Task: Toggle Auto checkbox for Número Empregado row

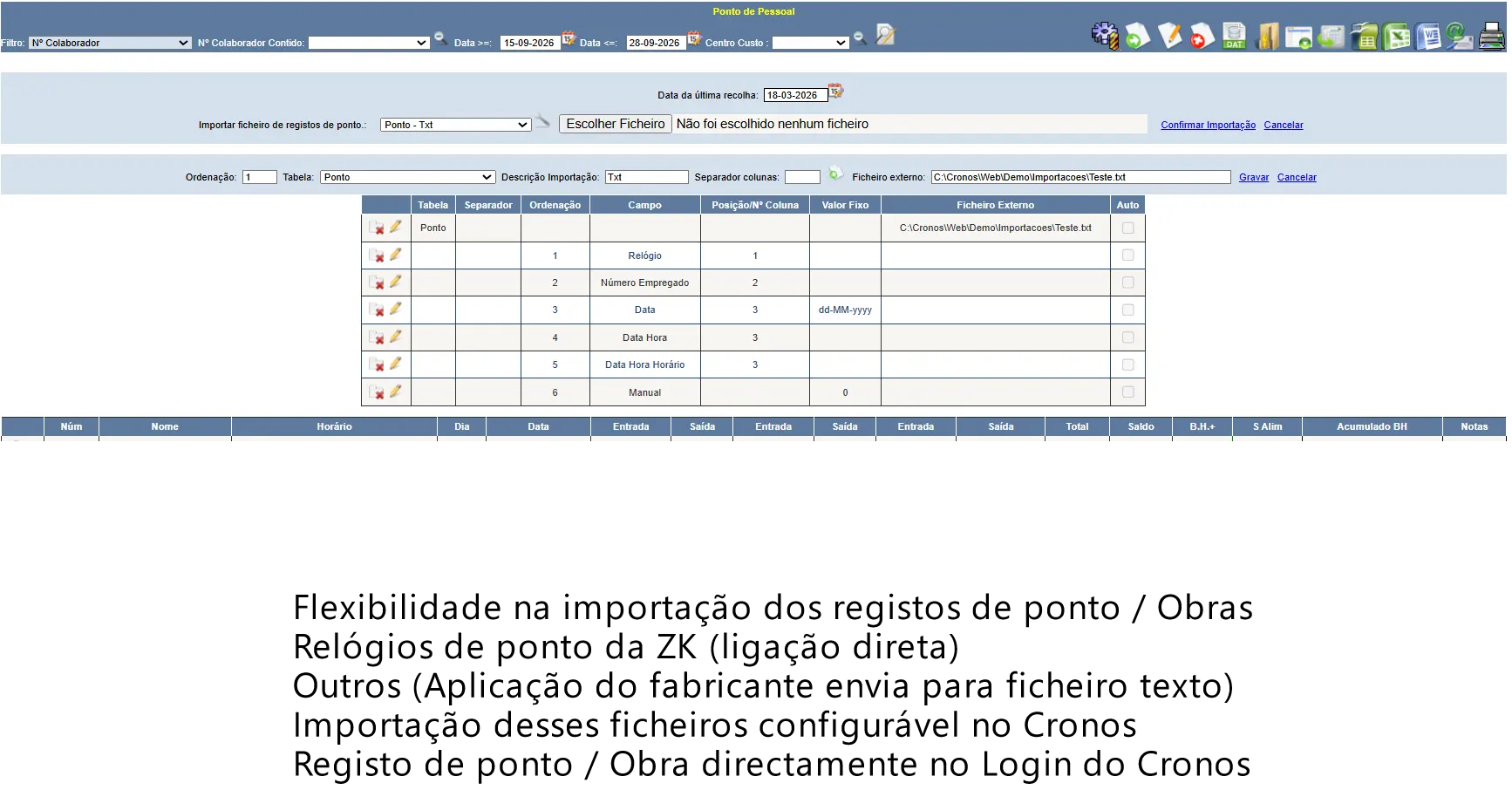Action: click(x=1127, y=283)
